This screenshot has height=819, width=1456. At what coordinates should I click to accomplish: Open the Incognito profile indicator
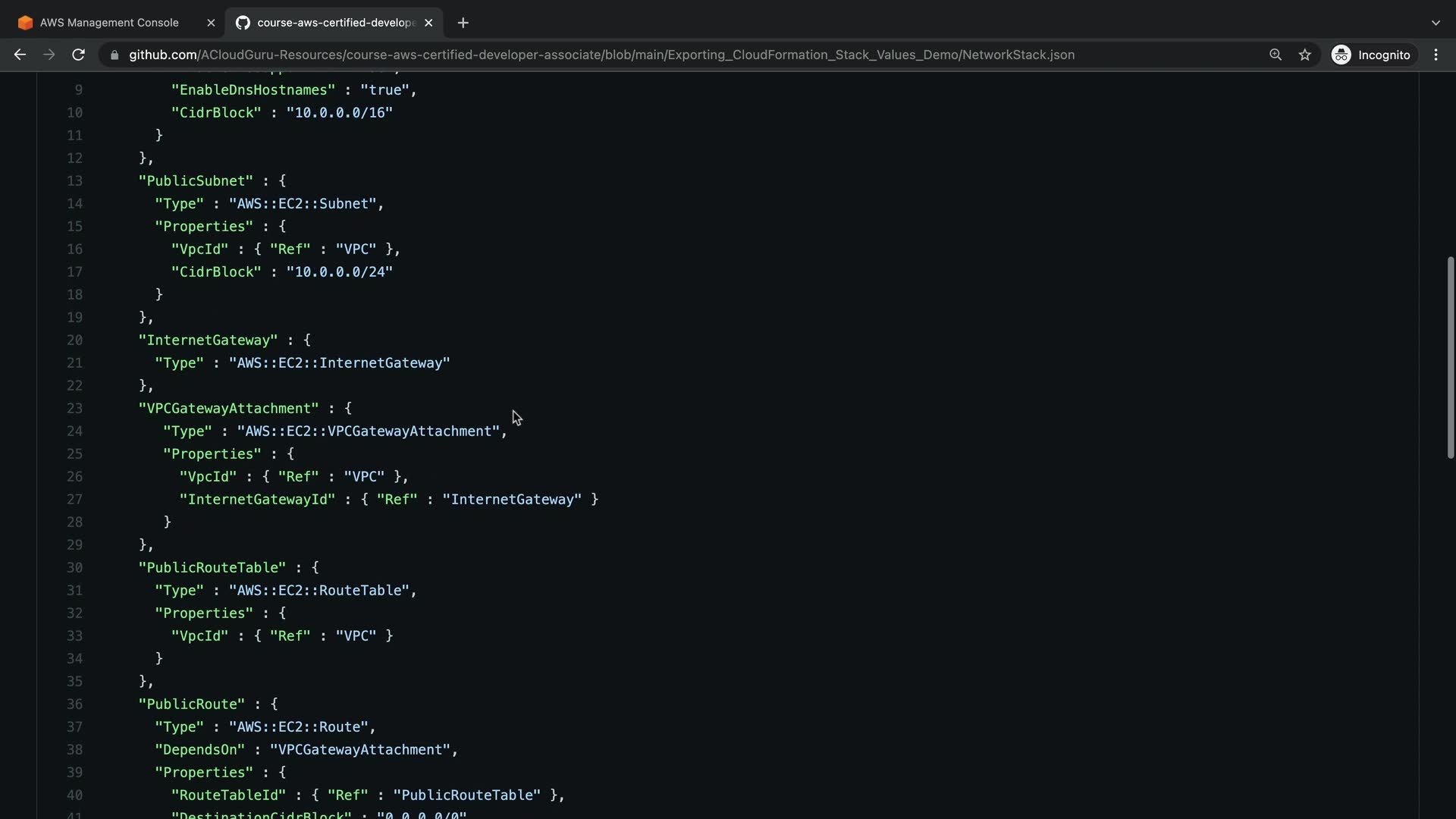coord(1371,55)
